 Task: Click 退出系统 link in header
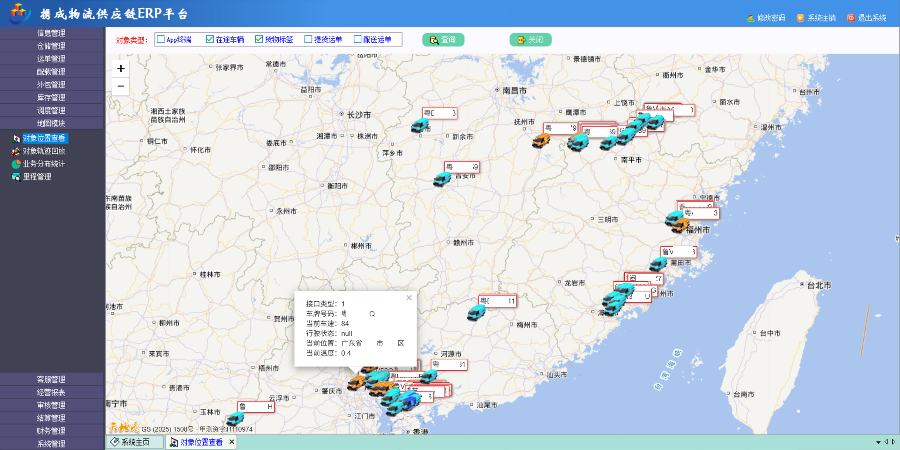point(872,18)
